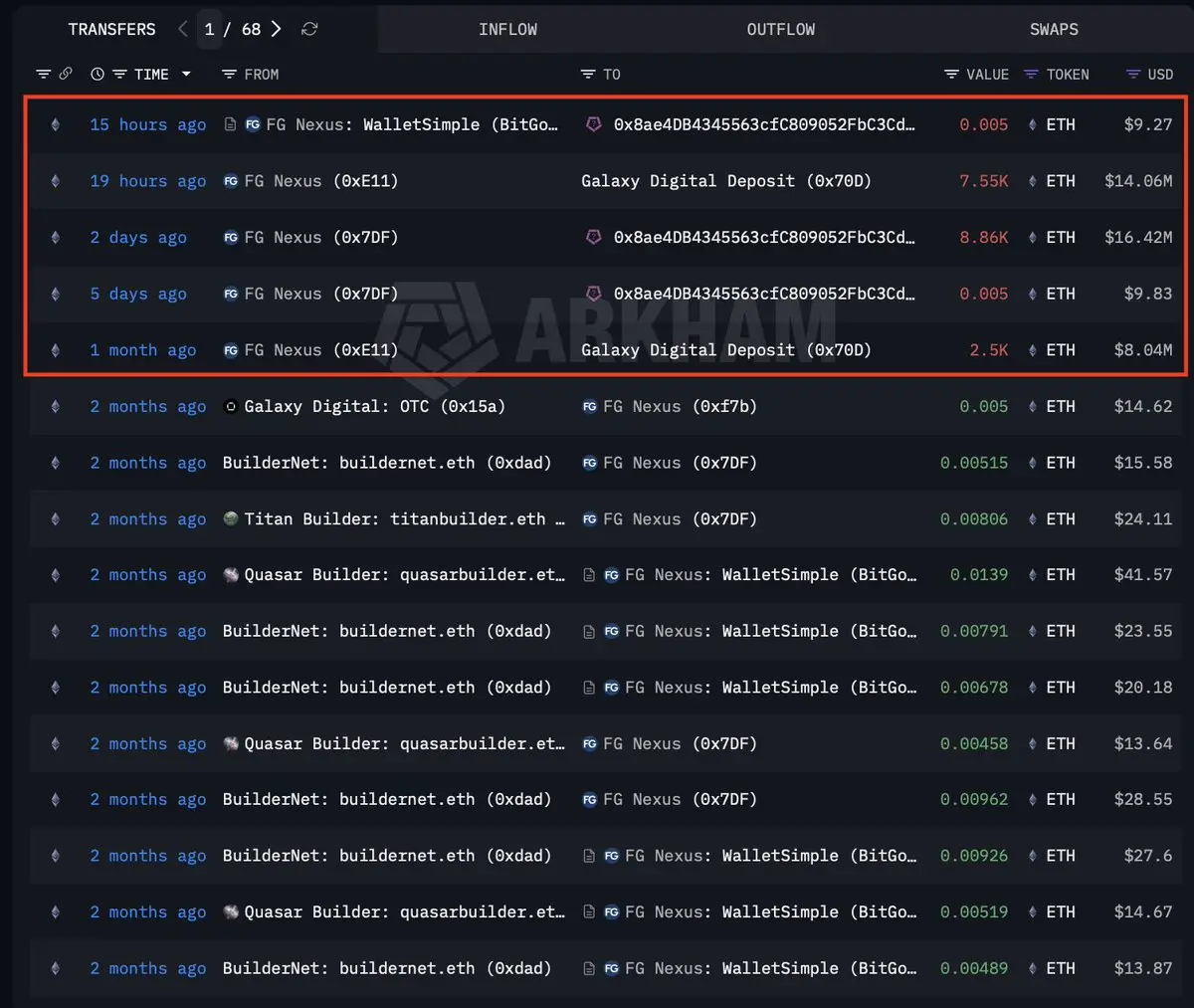Click the clock icon beside TIME
The height and width of the screenshot is (1008, 1194).
[x=98, y=75]
